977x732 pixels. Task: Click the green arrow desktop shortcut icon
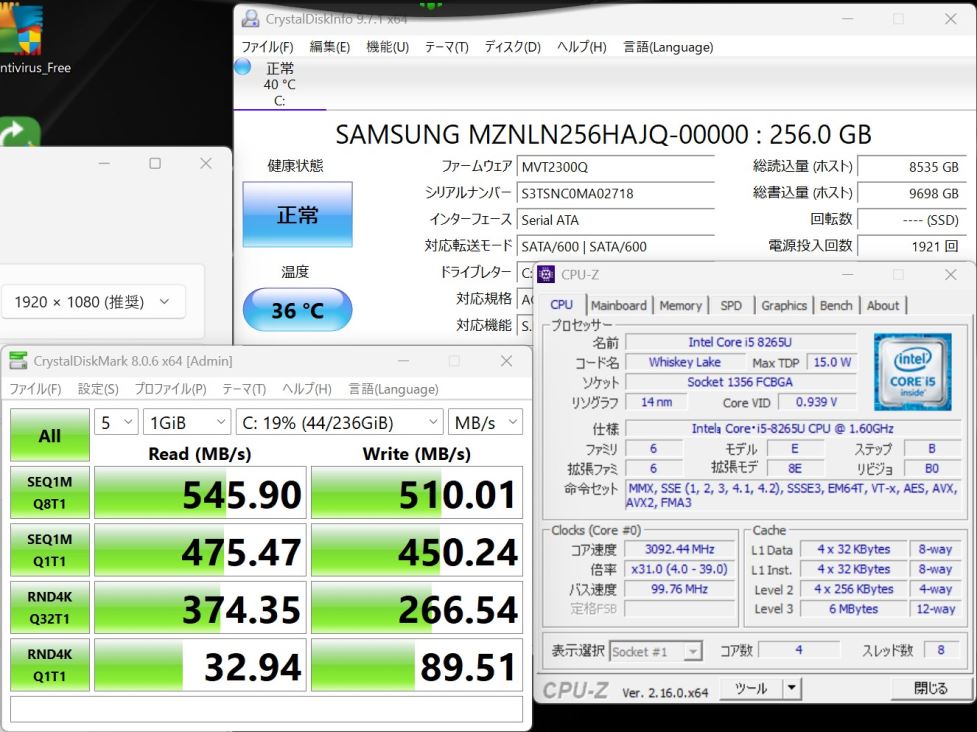[x=18, y=134]
